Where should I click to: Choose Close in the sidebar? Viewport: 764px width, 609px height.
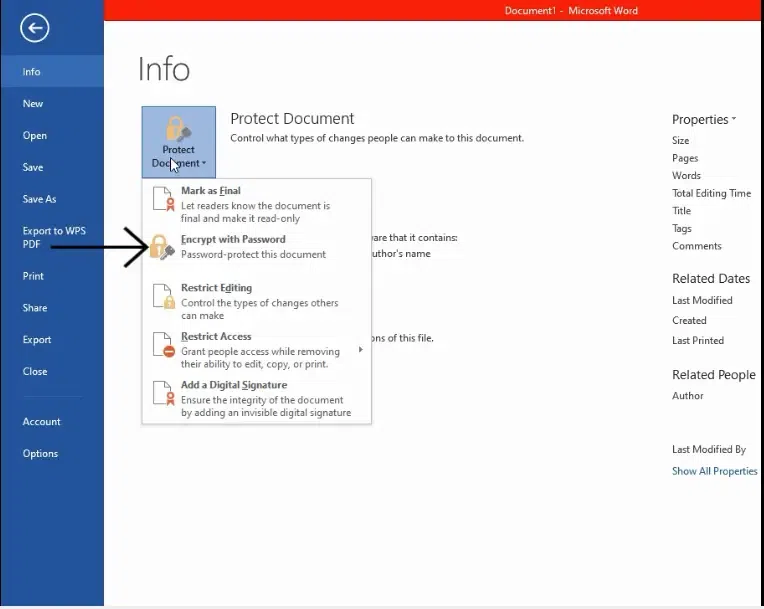(x=52, y=372)
